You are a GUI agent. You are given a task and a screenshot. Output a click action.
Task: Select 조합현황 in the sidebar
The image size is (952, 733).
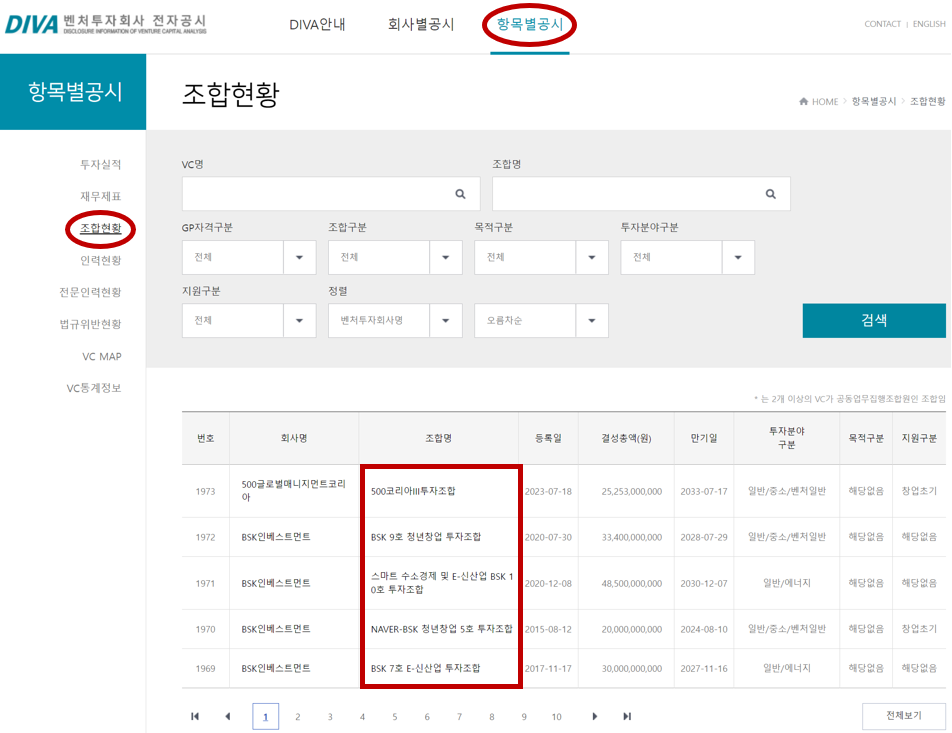(x=101, y=228)
